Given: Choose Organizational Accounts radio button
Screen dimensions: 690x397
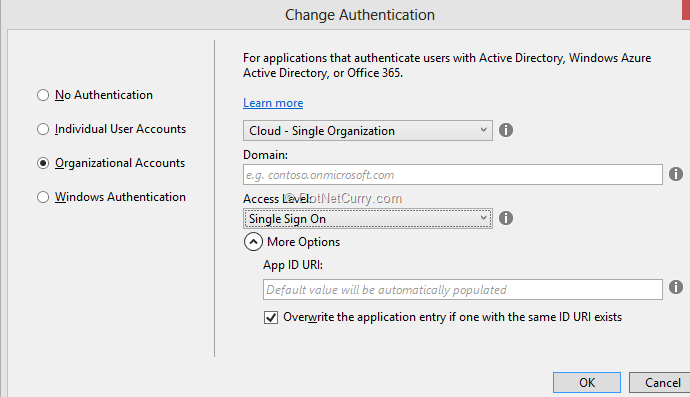Looking at the screenshot, I should (x=43, y=163).
